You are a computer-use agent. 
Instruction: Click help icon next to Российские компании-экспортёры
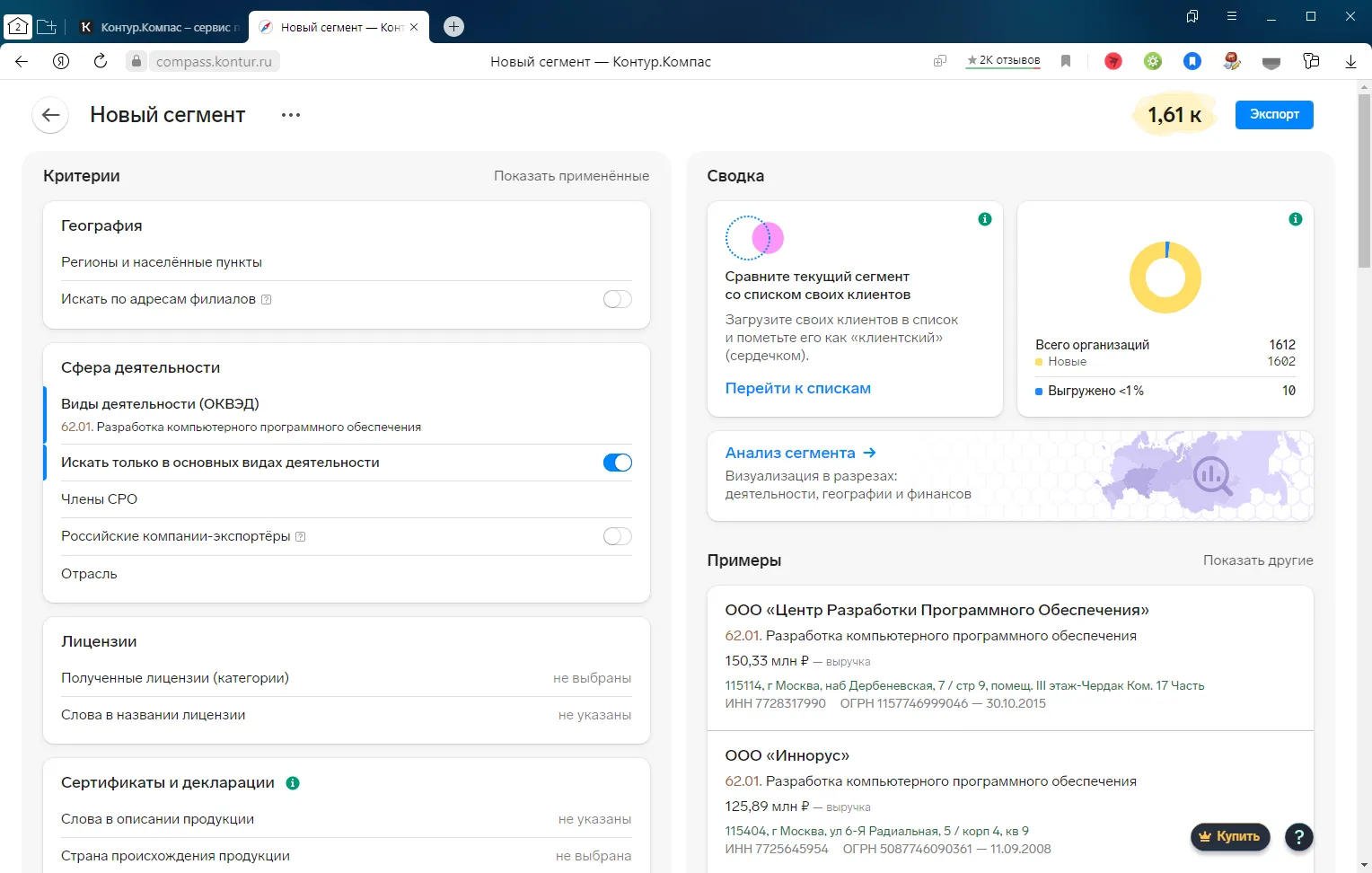pos(301,537)
